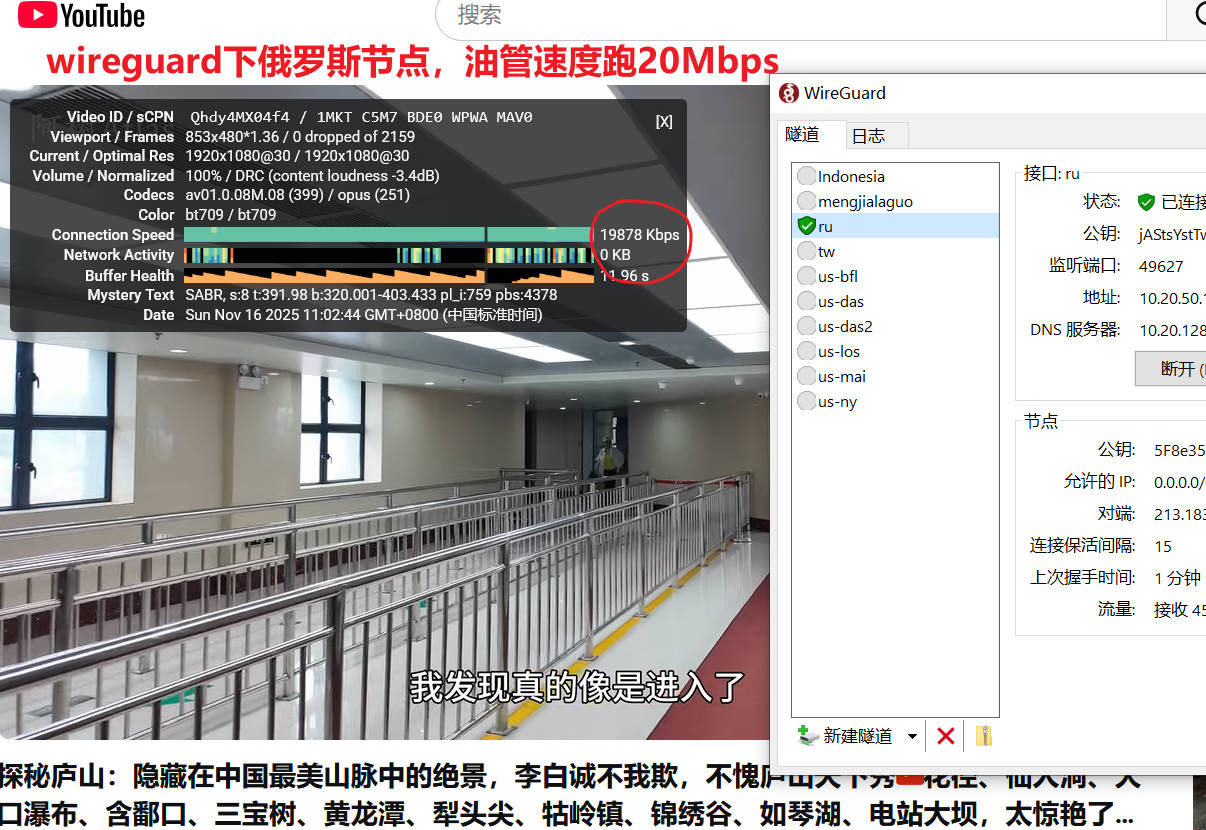Select the us-los tunnel entry
This screenshot has height=830, width=1206.
point(838,351)
